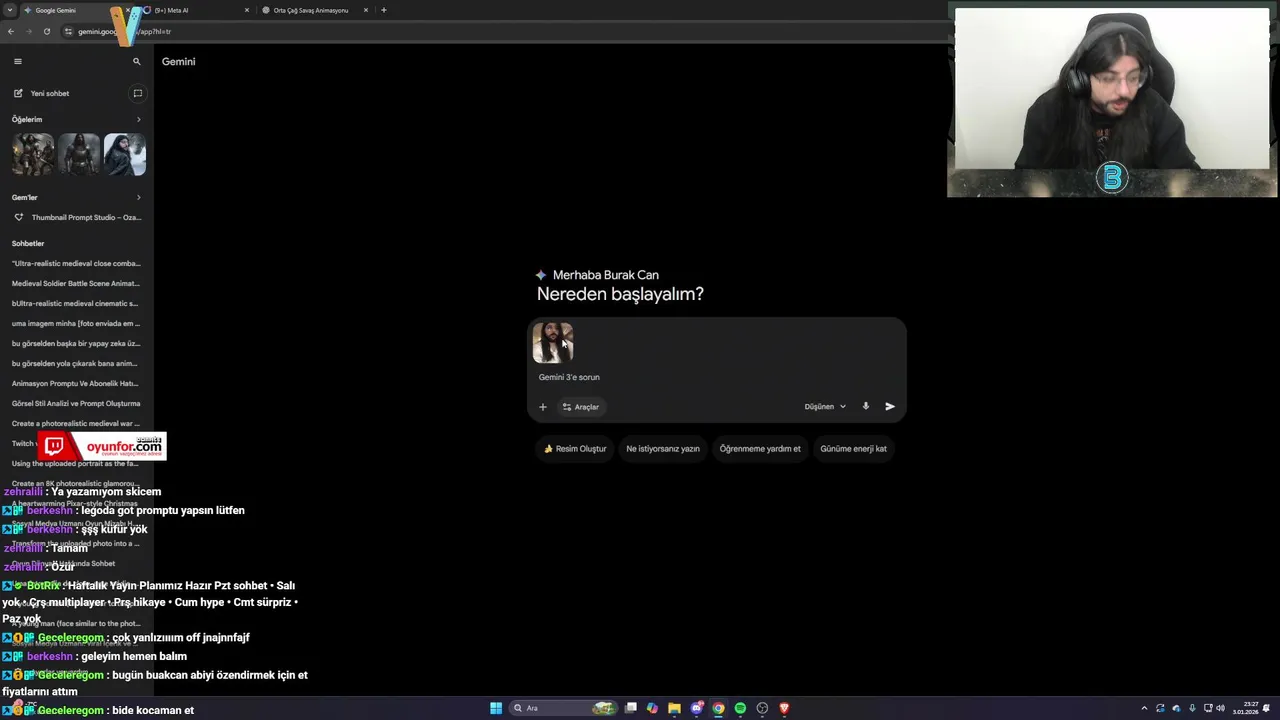Open File Explorer from the taskbar

[674, 708]
